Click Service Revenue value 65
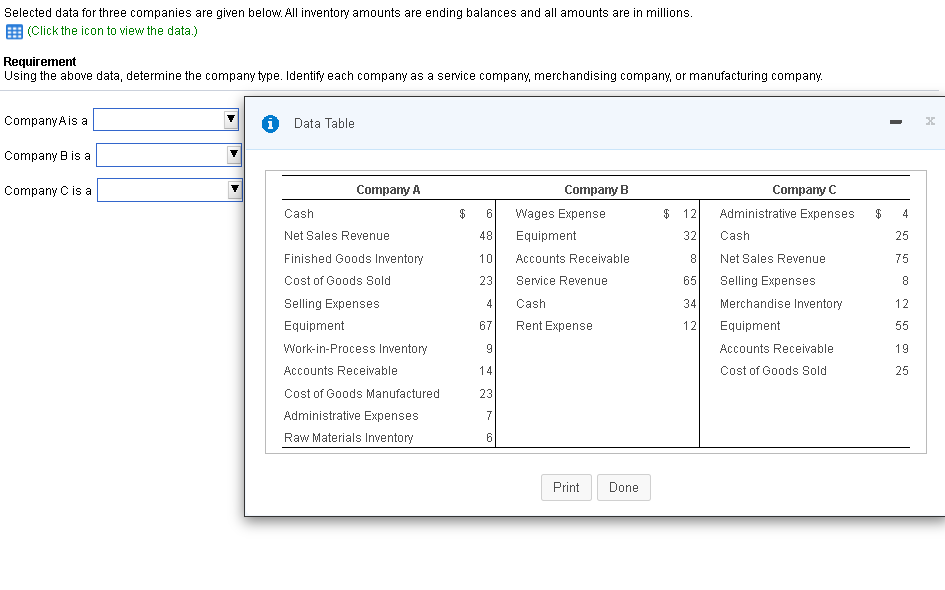The height and width of the screenshot is (590, 945). coord(689,281)
